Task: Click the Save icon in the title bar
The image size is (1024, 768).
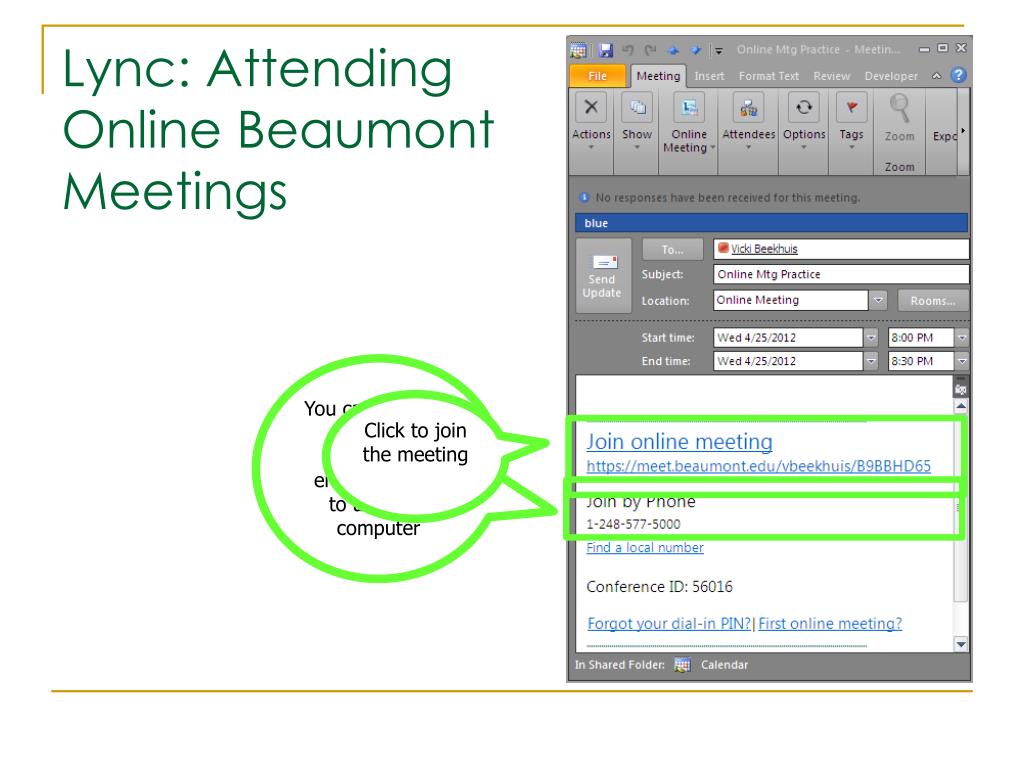Action: click(x=605, y=50)
